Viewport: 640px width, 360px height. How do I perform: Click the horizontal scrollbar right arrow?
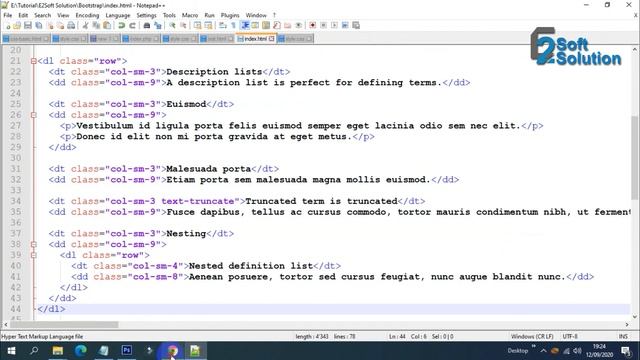coord(627,324)
